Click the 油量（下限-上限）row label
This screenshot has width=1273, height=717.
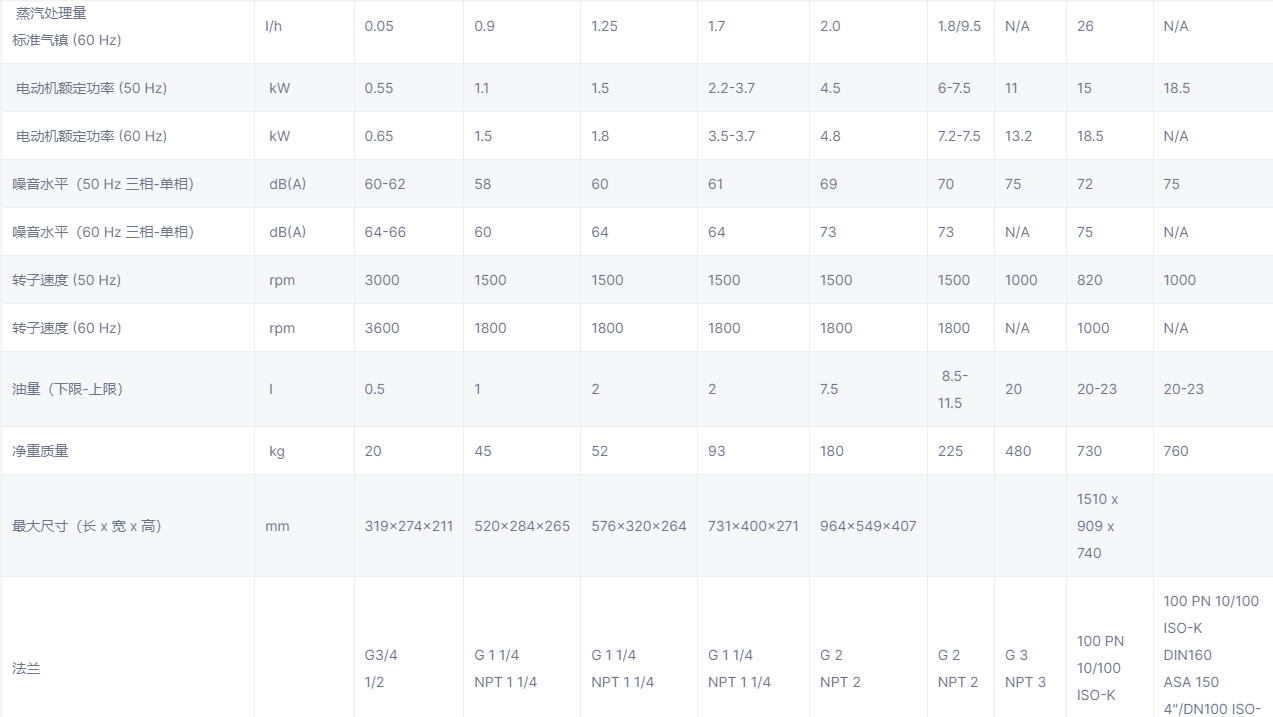tap(67, 389)
